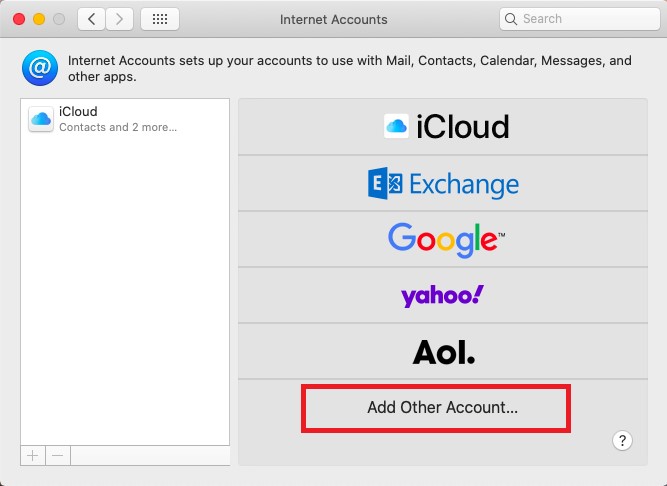The width and height of the screenshot is (667, 486).
Task: Select the iCloud account in sidebar list
Action: coord(125,119)
